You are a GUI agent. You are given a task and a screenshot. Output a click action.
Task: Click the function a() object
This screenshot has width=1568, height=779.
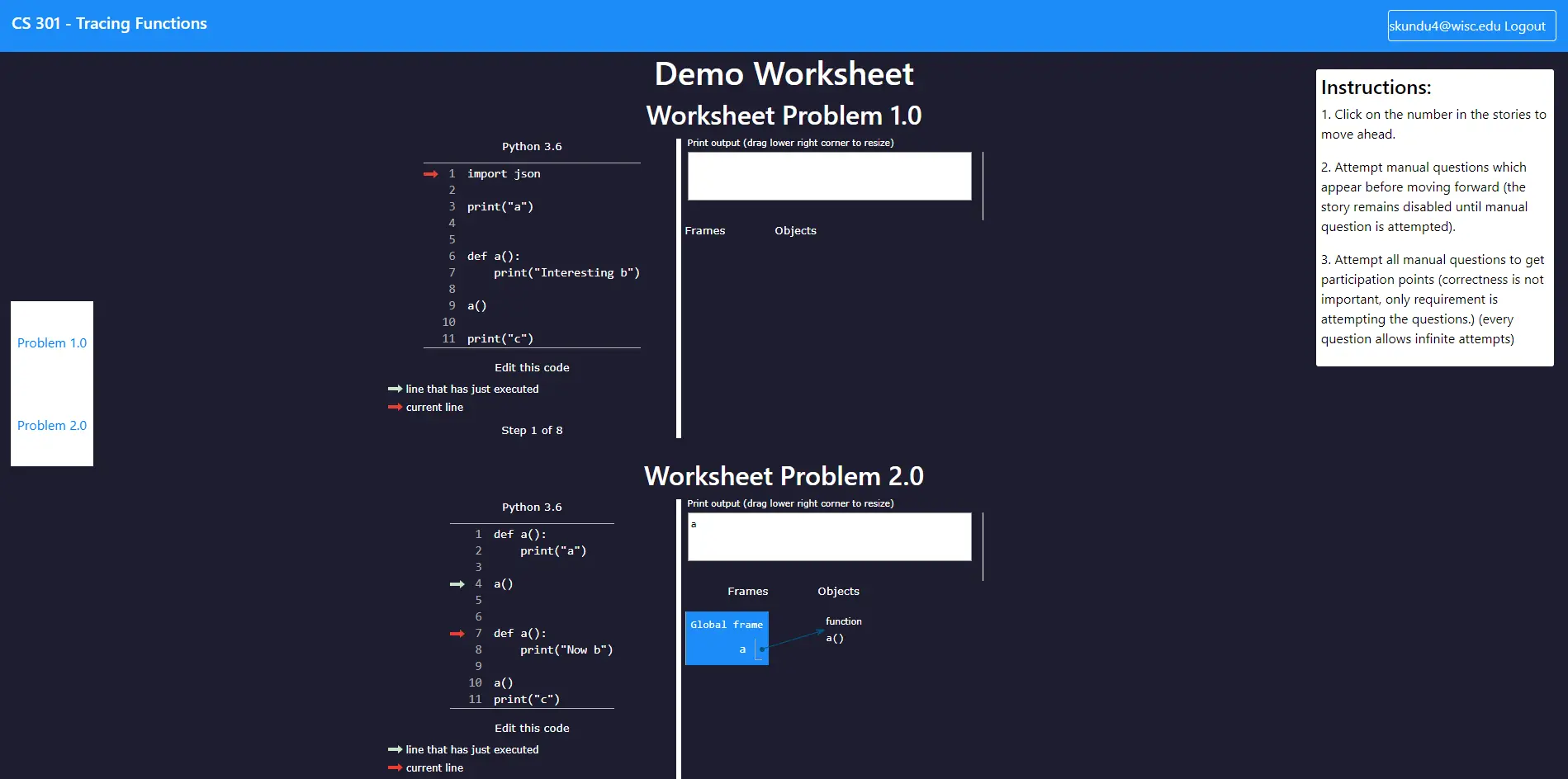click(835, 638)
